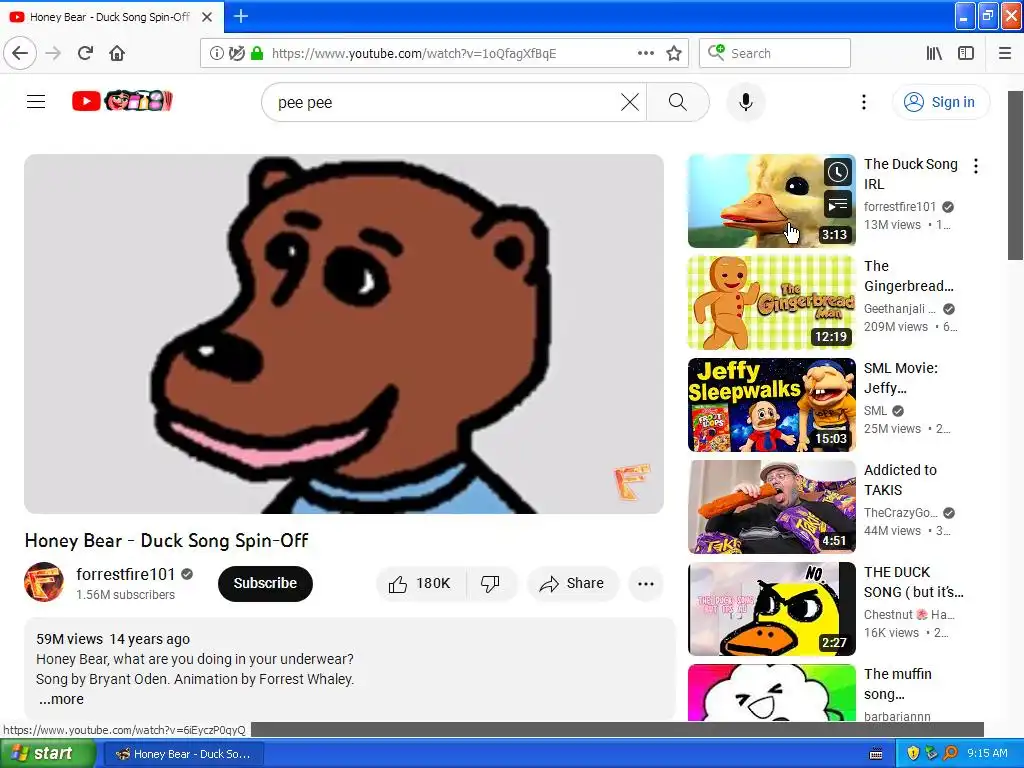
Task: Open the Firefox library icon
Action: [934, 53]
